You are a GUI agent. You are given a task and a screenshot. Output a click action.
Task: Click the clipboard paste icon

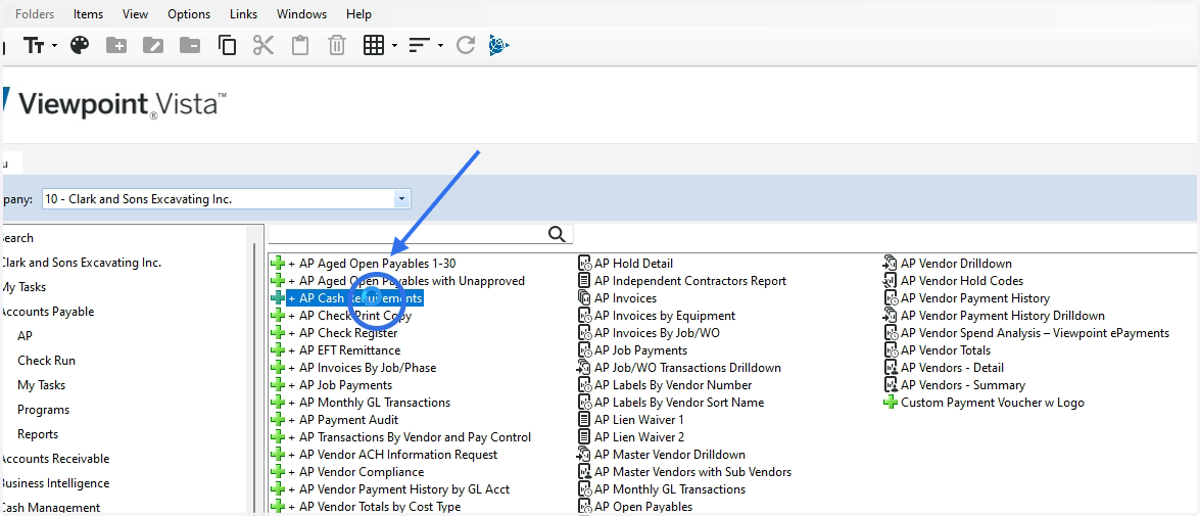click(x=300, y=45)
